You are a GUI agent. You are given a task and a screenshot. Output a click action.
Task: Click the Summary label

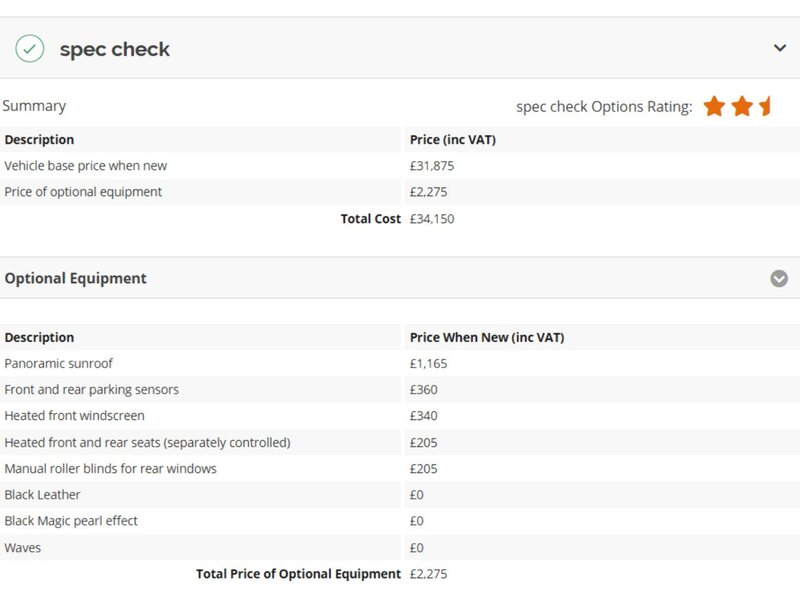tap(34, 106)
